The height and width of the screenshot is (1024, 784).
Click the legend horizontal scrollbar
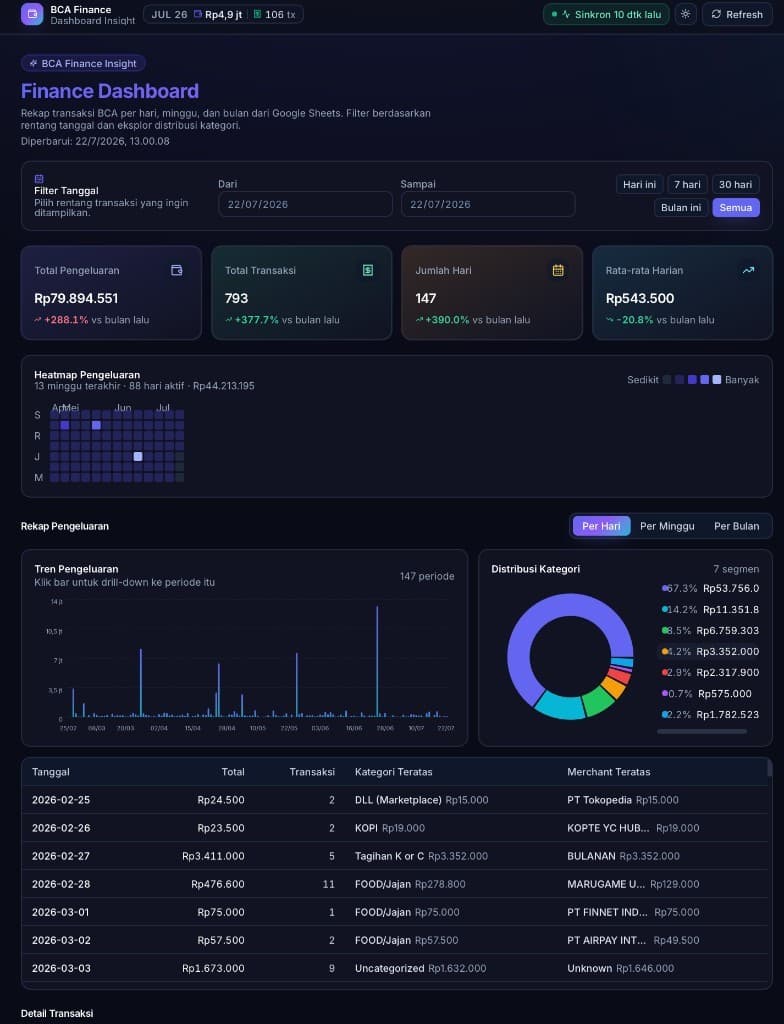702,731
